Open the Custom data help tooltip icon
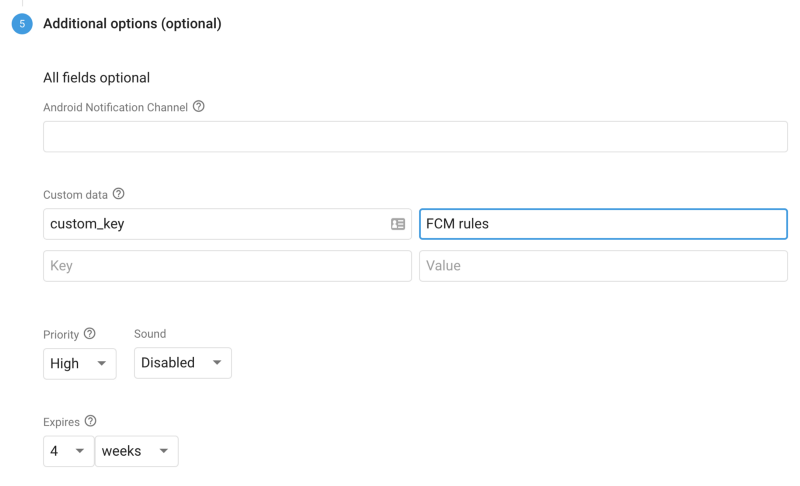The width and height of the screenshot is (800, 486). click(118, 194)
